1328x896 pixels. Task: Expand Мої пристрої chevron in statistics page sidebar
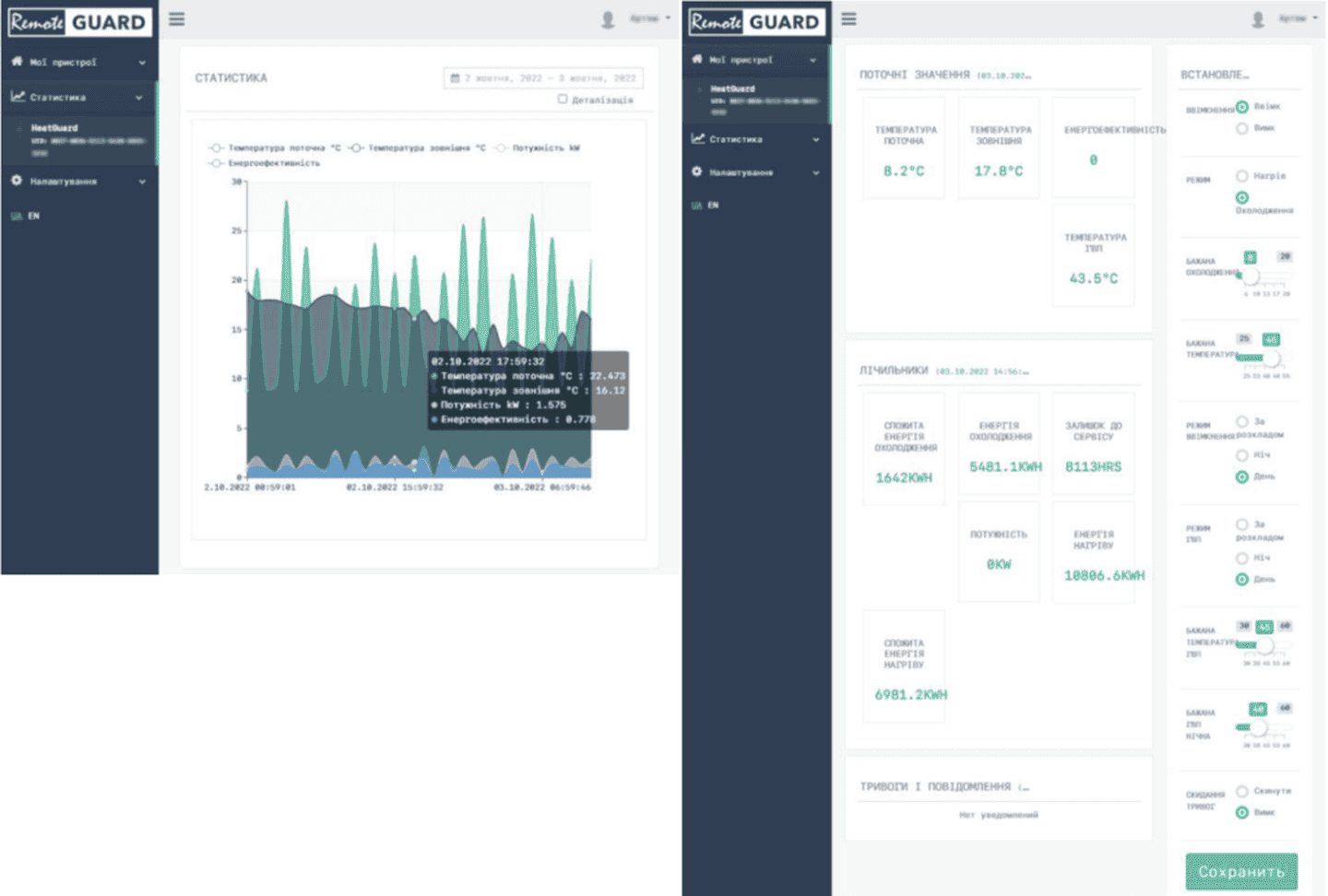(x=142, y=63)
